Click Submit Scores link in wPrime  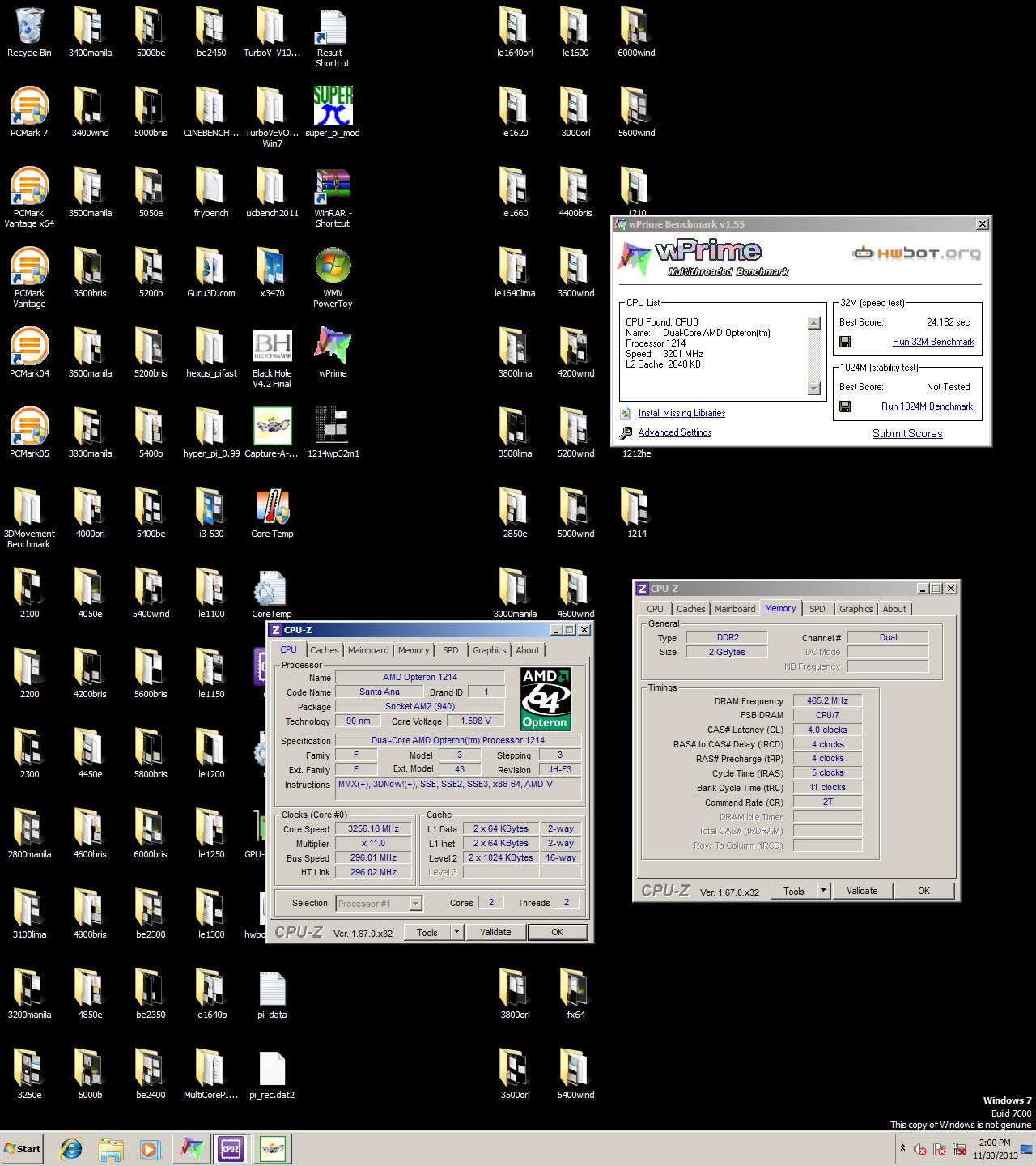[x=907, y=433]
